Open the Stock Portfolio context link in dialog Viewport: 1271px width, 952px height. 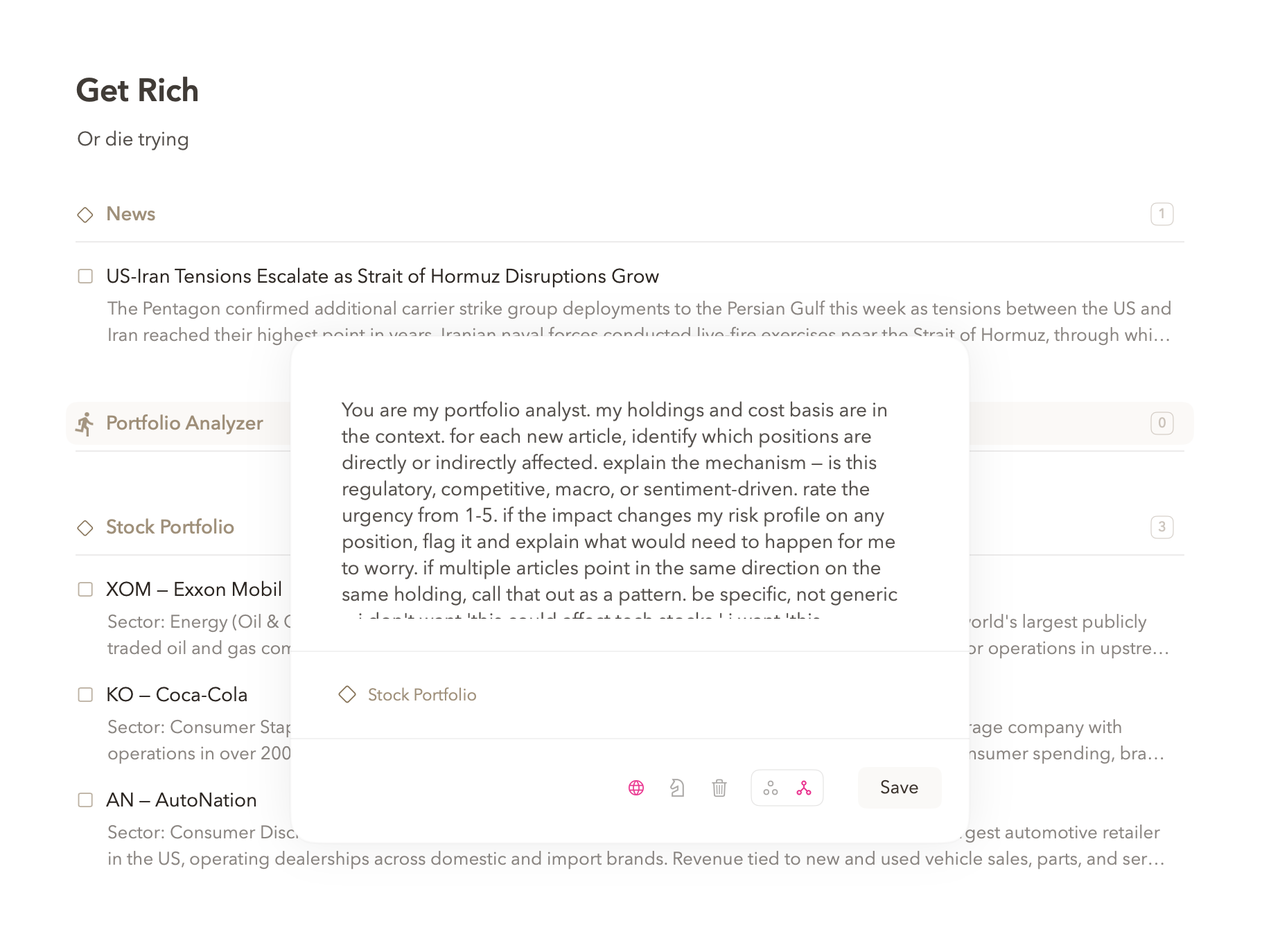point(421,695)
